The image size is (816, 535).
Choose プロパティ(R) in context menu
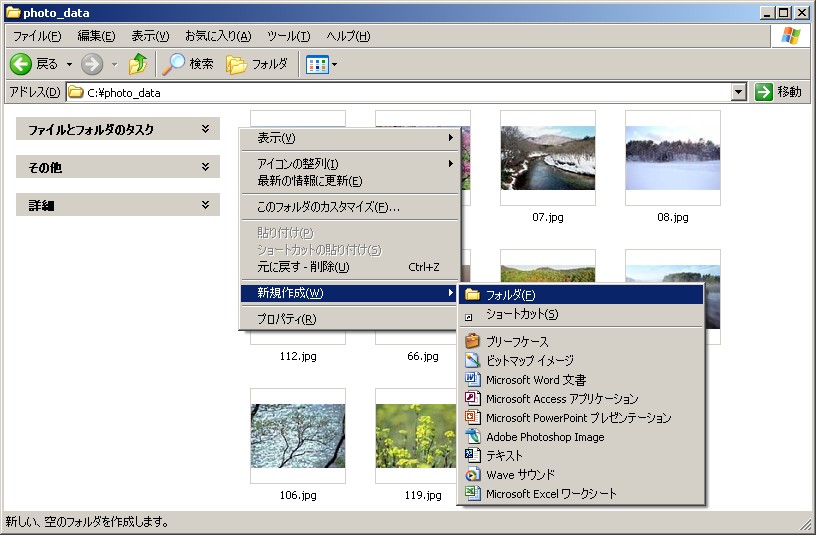tap(349, 319)
